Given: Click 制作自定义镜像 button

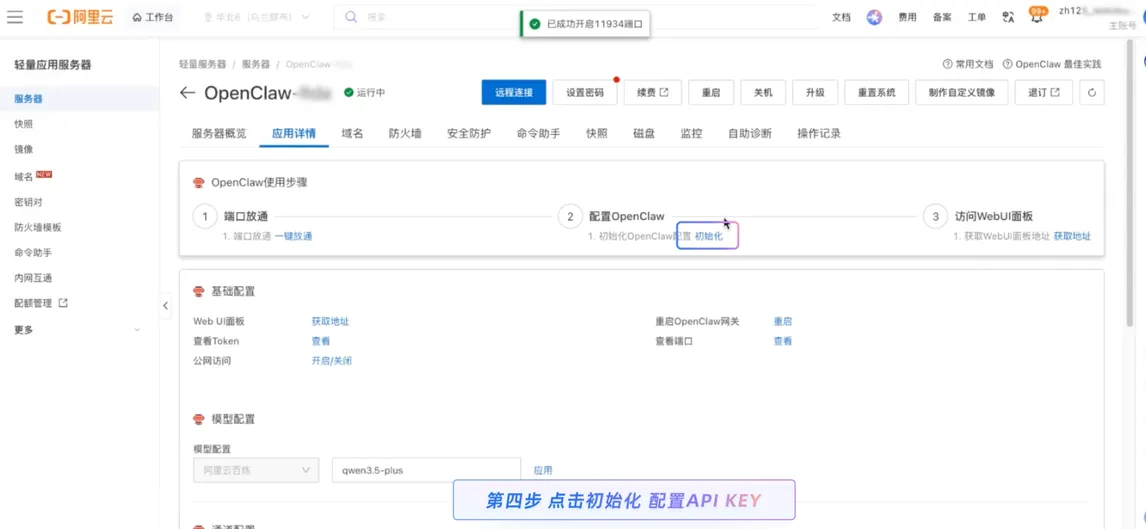Looking at the screenshot, I should click(x=962, y=93).
